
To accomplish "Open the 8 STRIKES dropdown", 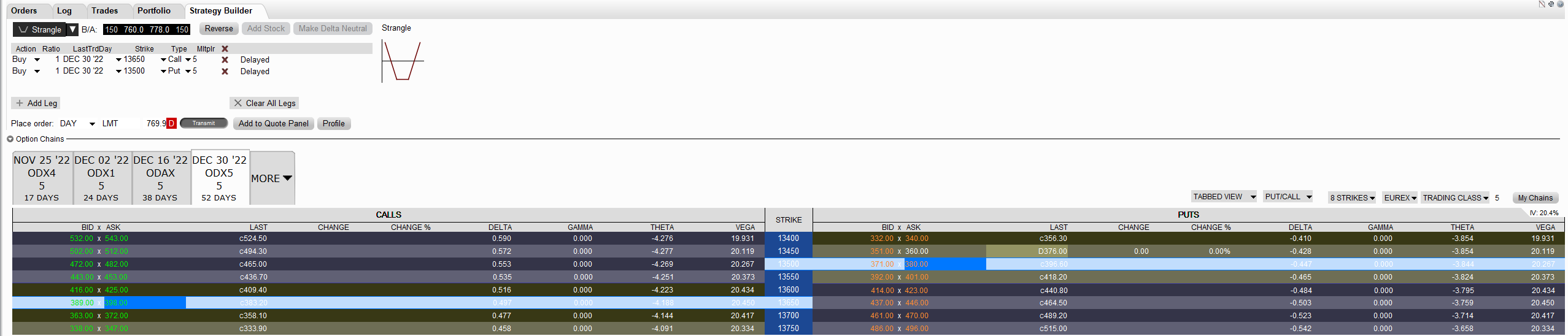I will click(x=1352, y=197).
